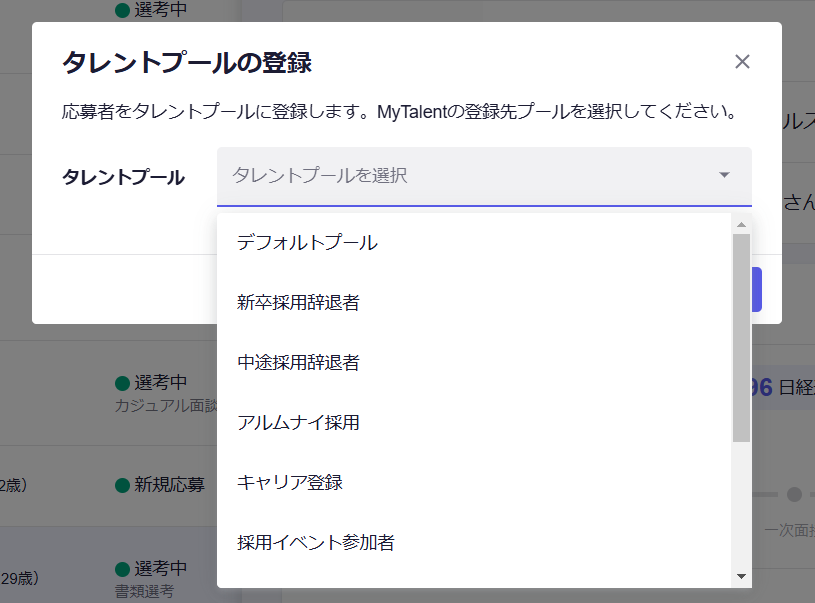
Task: Select the アルムナイ採用 pool
Action: coord(298,422)
